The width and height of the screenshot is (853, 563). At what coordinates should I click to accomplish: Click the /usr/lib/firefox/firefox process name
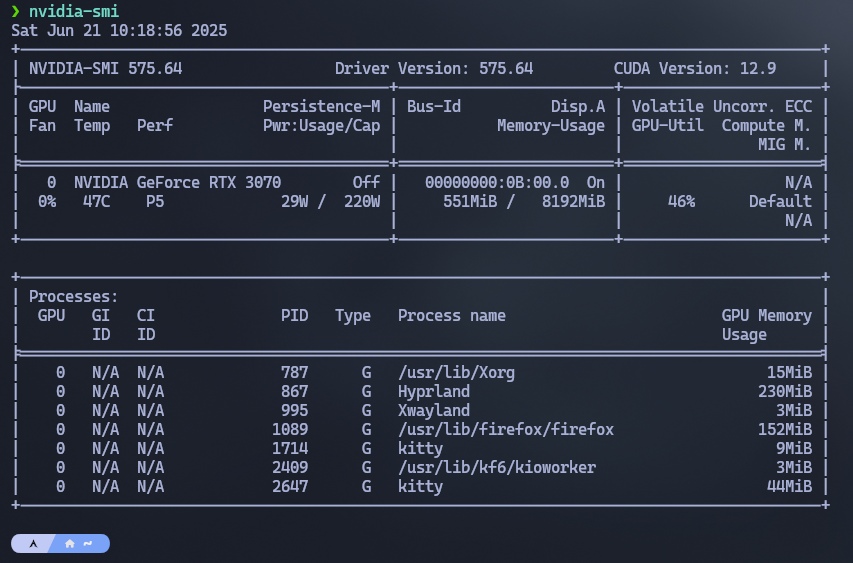505,430
